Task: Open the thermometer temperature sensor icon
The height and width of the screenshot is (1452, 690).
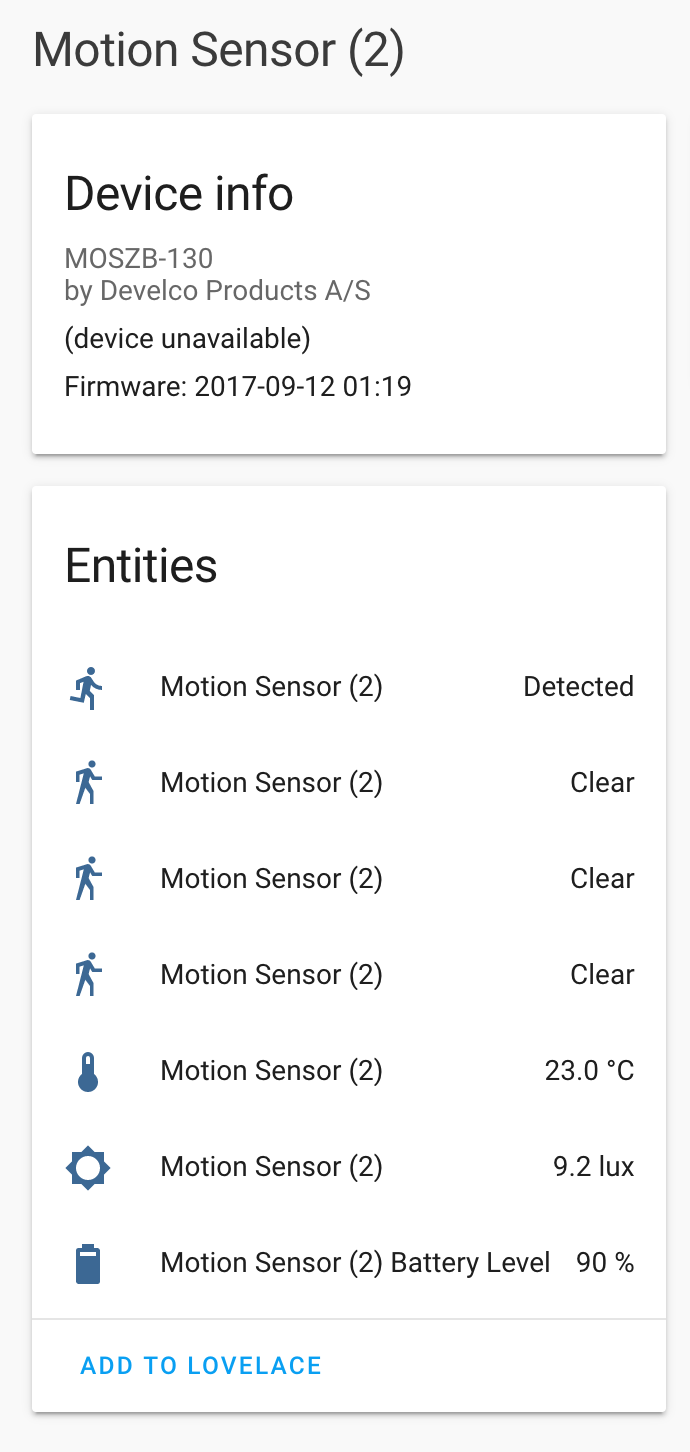Action: (x=87, y=1070)
